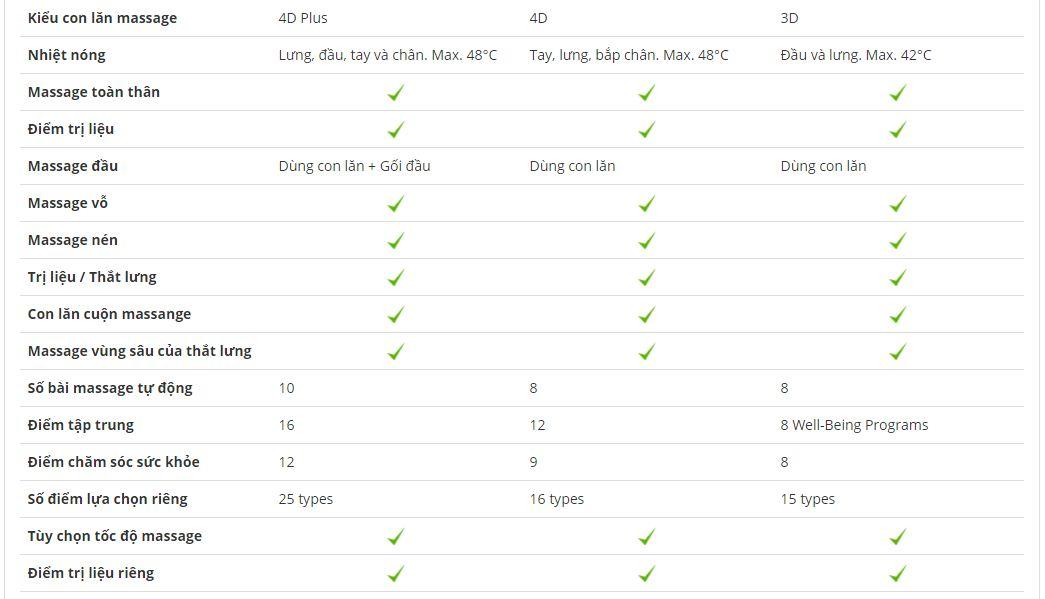Click 4D Plus checkmark for Tùy chọn tốc độ massage
Viewport: 1045px width, 599px height.
(x=396, y=537)
